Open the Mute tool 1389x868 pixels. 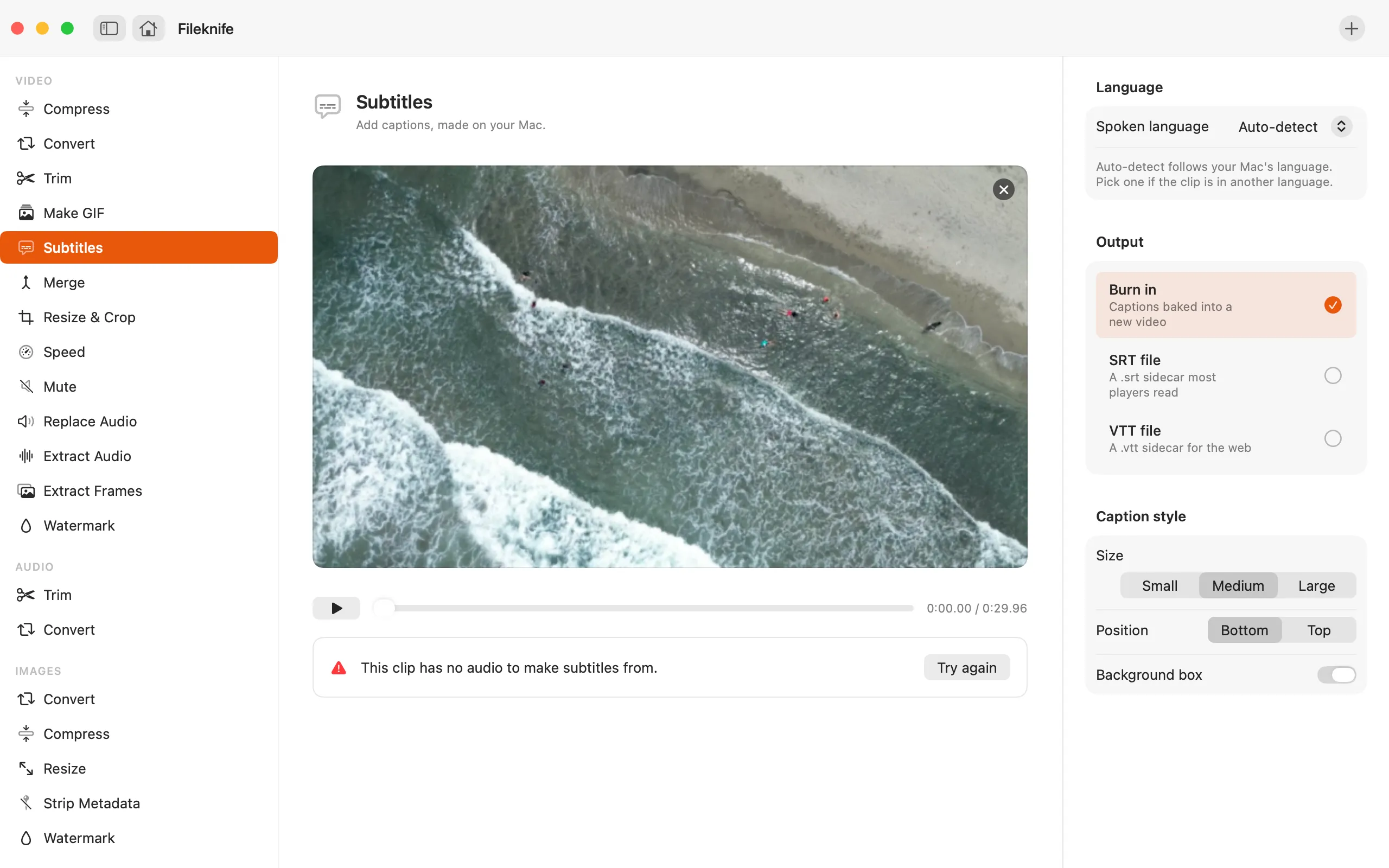pyautogui.click(x=139, y=386)
